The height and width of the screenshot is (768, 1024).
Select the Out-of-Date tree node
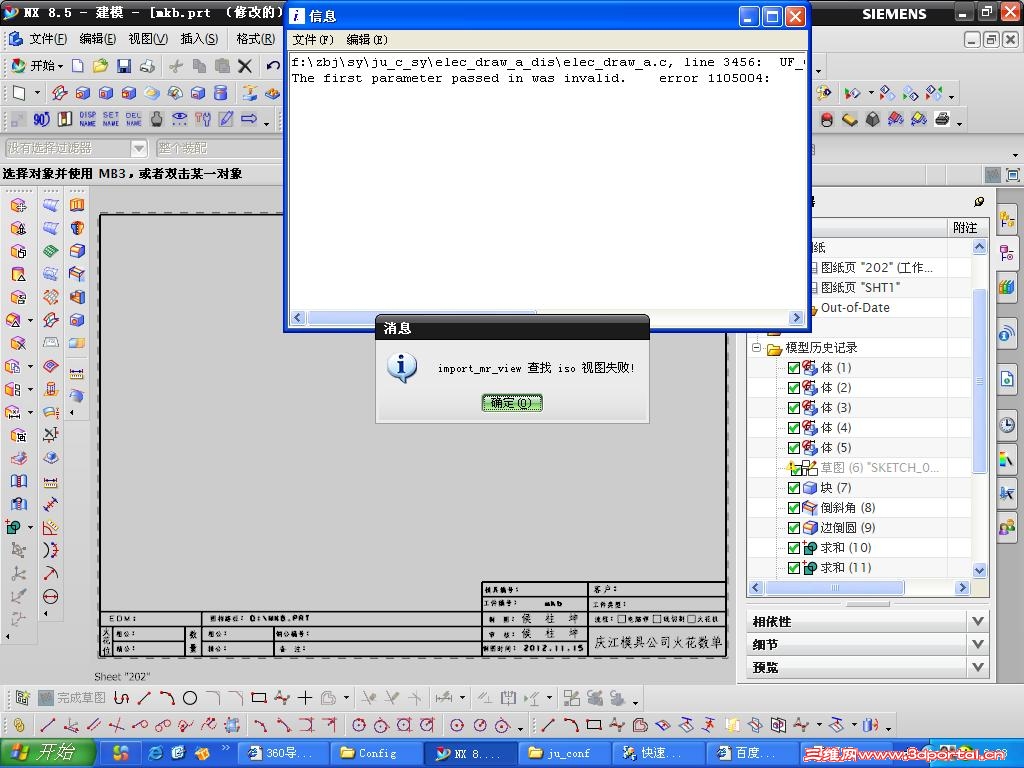[x=855, y=308]
